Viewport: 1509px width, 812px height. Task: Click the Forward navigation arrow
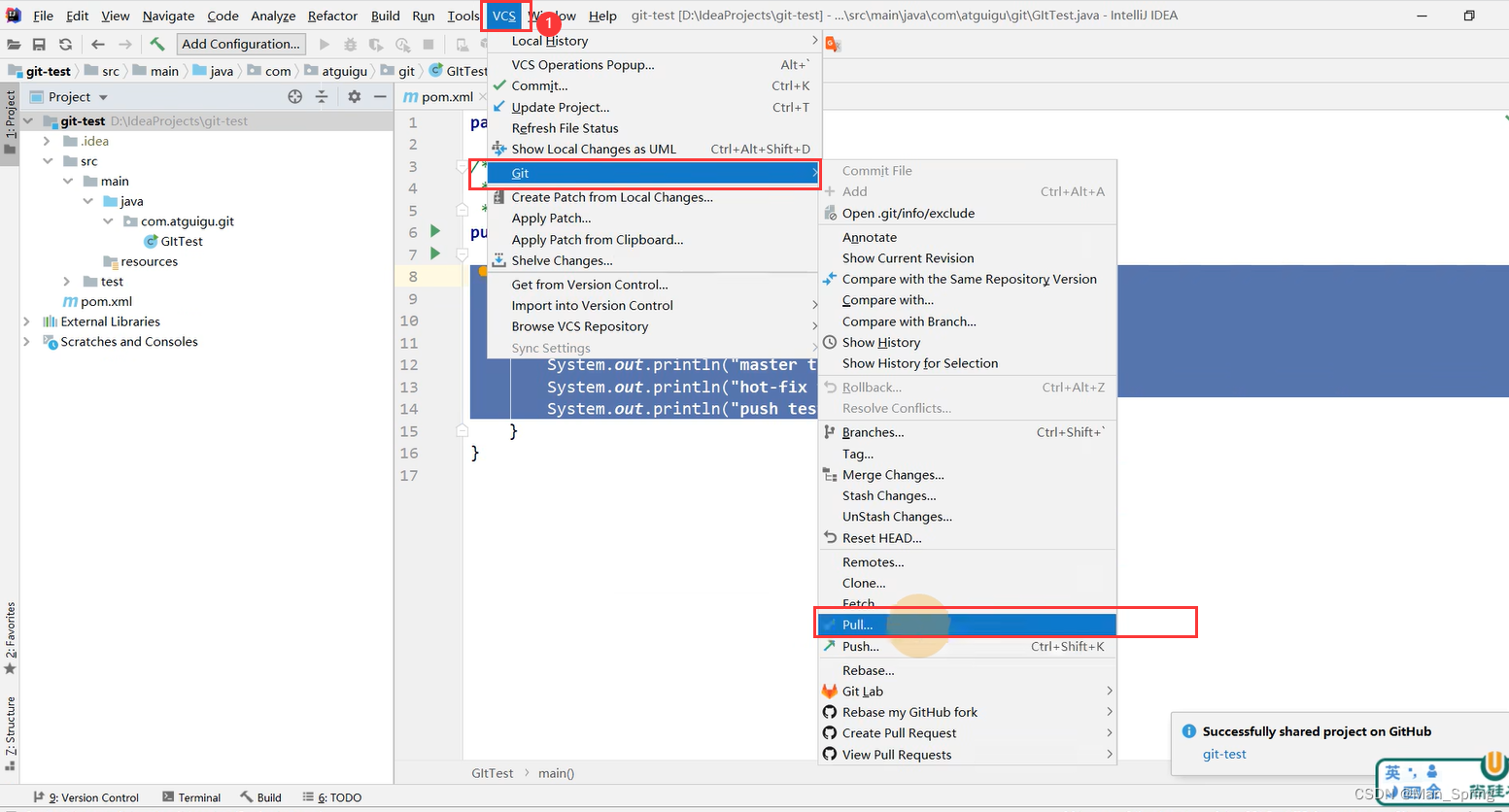(124, 44)
